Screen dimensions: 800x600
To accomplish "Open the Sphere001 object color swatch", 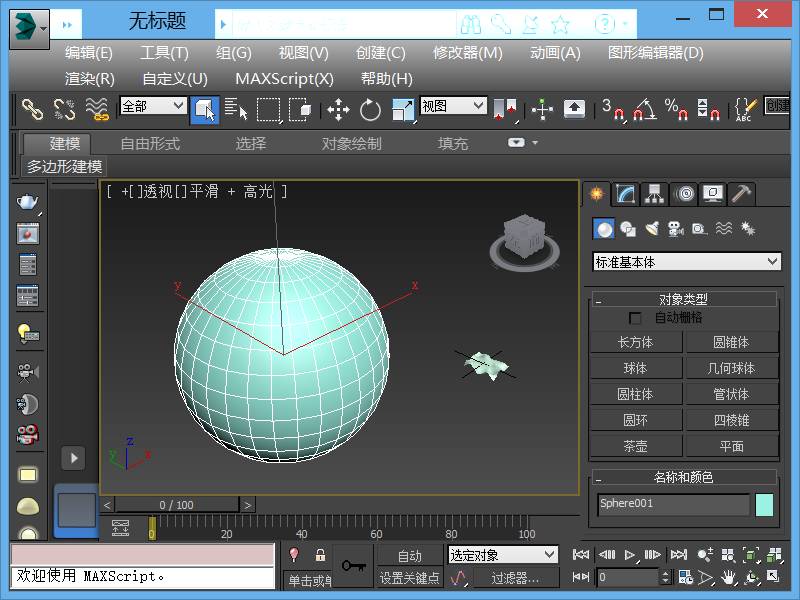I will (764, 505).
